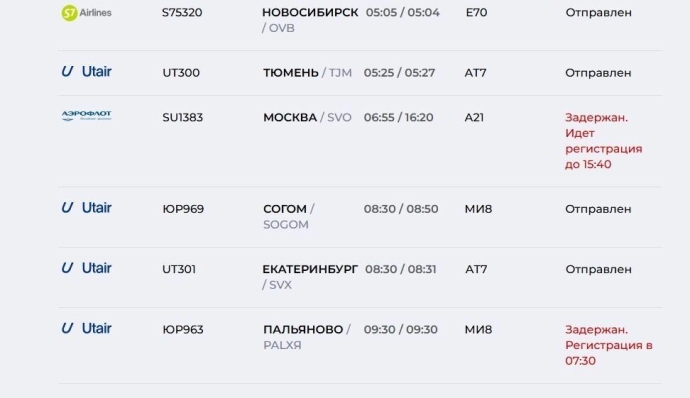Click aircraft type A21
This screenshot has height=398, width=690.
click(474, 118)
